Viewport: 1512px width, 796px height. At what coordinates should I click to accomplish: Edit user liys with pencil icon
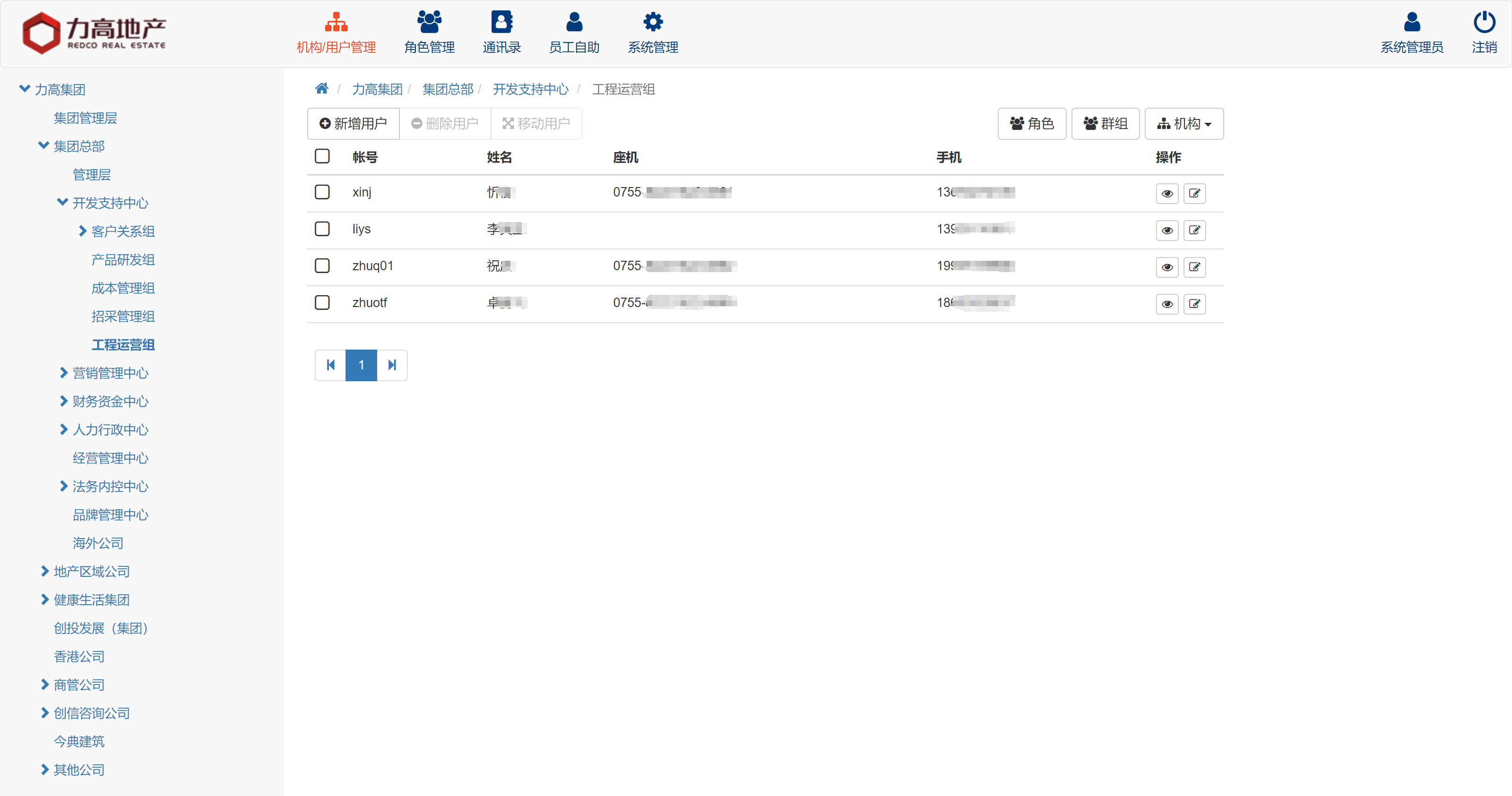[1194, 231]
